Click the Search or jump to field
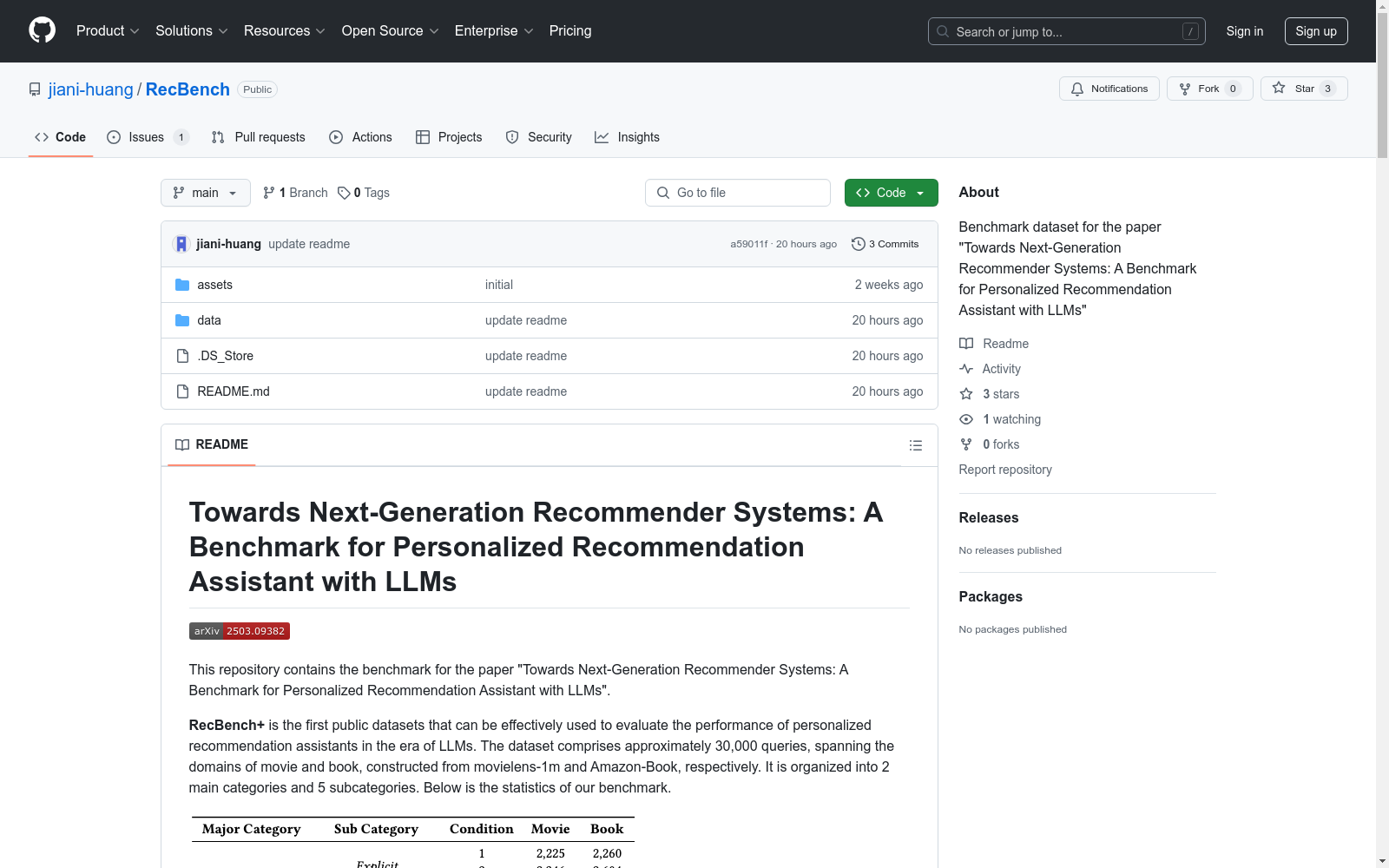 point(1067,31)
